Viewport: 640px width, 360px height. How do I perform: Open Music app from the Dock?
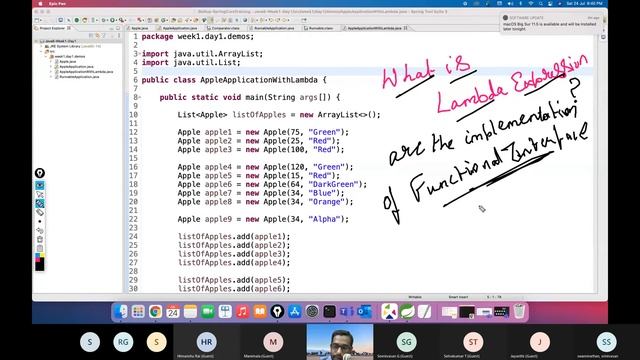tap(242, 312)
